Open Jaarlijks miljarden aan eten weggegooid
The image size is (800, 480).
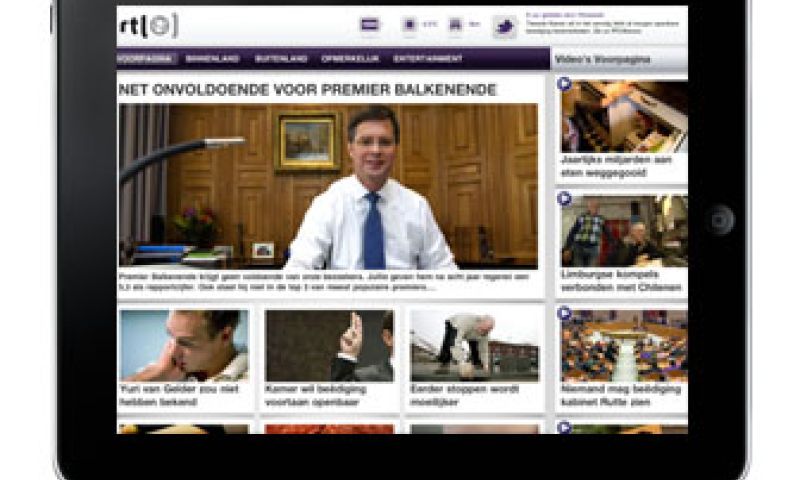pyautogui.click(x=617, y=166)
